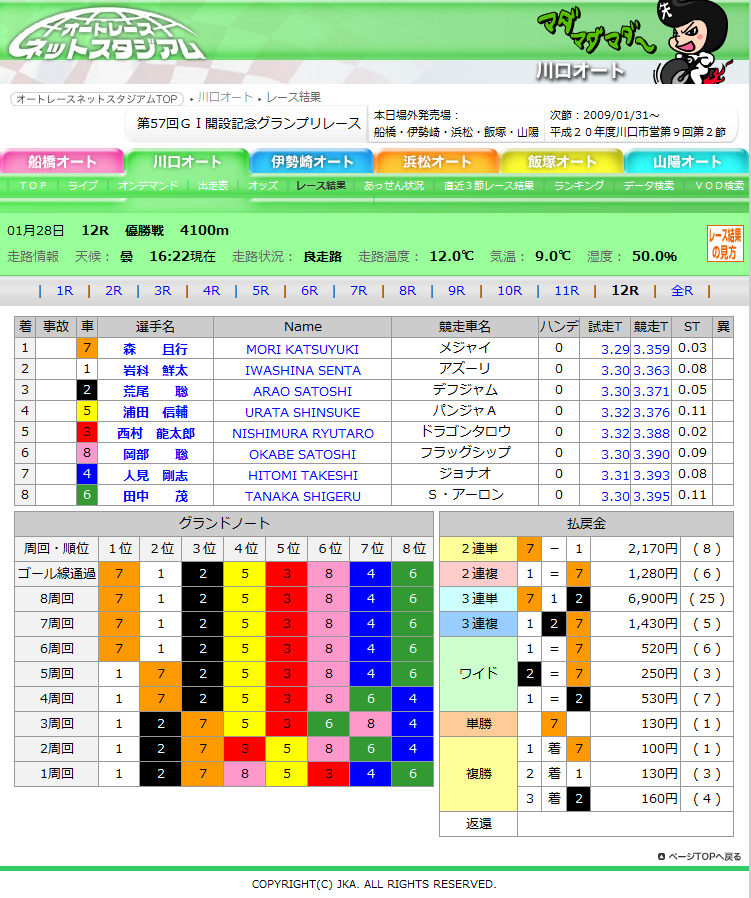
Task: Click TANAKA SHIGERU name link
Action: [x=302, y=496]
